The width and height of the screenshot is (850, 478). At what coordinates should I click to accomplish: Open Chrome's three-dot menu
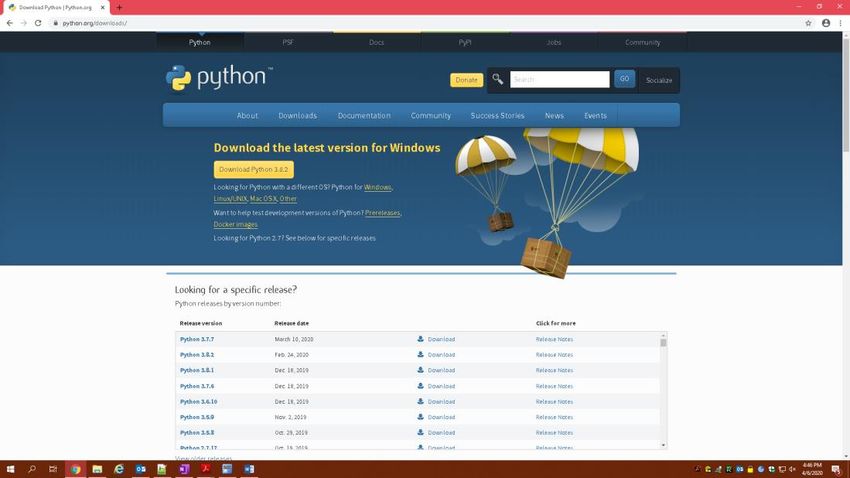[841, 23]
